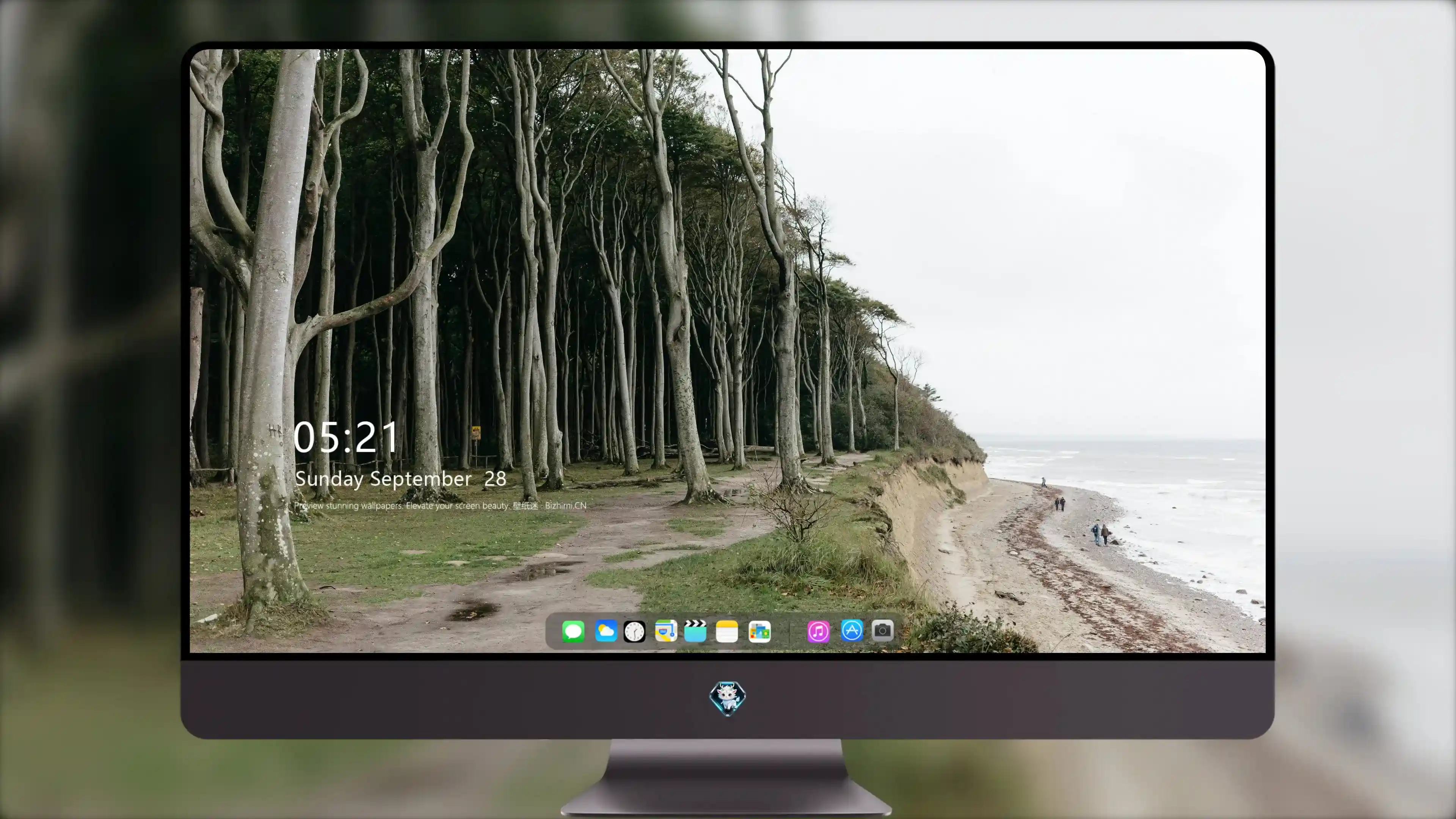This screenshot has width=1456, height=819.
Task: Open the Photos gallery app icon
Action: point(759,631)
